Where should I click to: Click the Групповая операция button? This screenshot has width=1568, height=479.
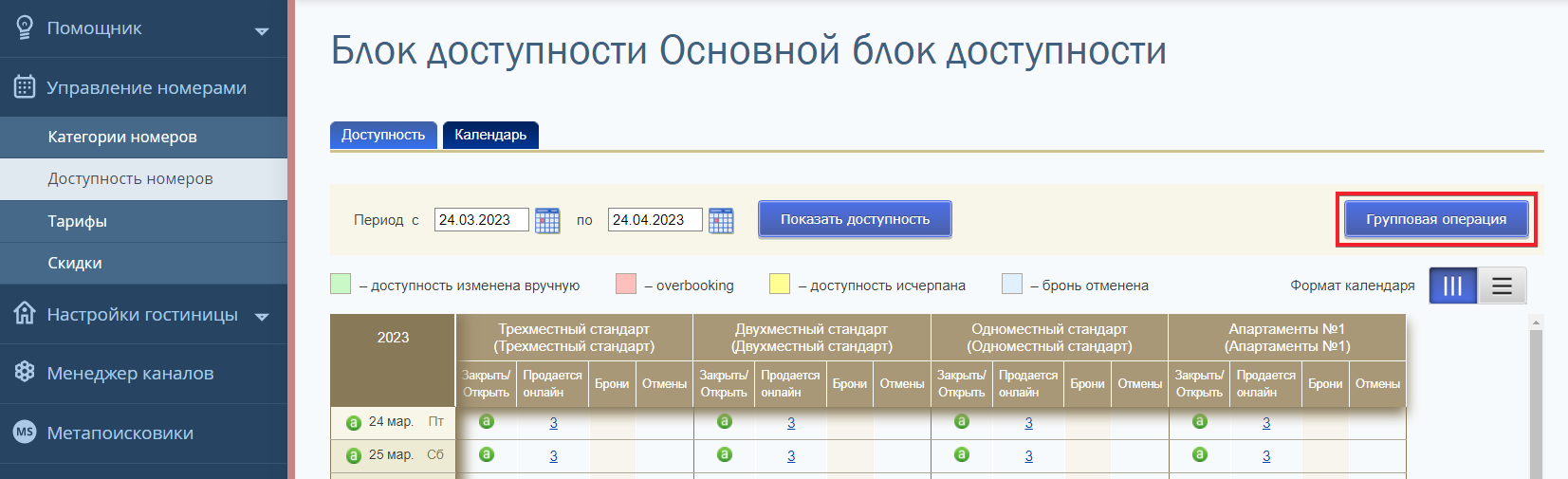[1436, 219]
